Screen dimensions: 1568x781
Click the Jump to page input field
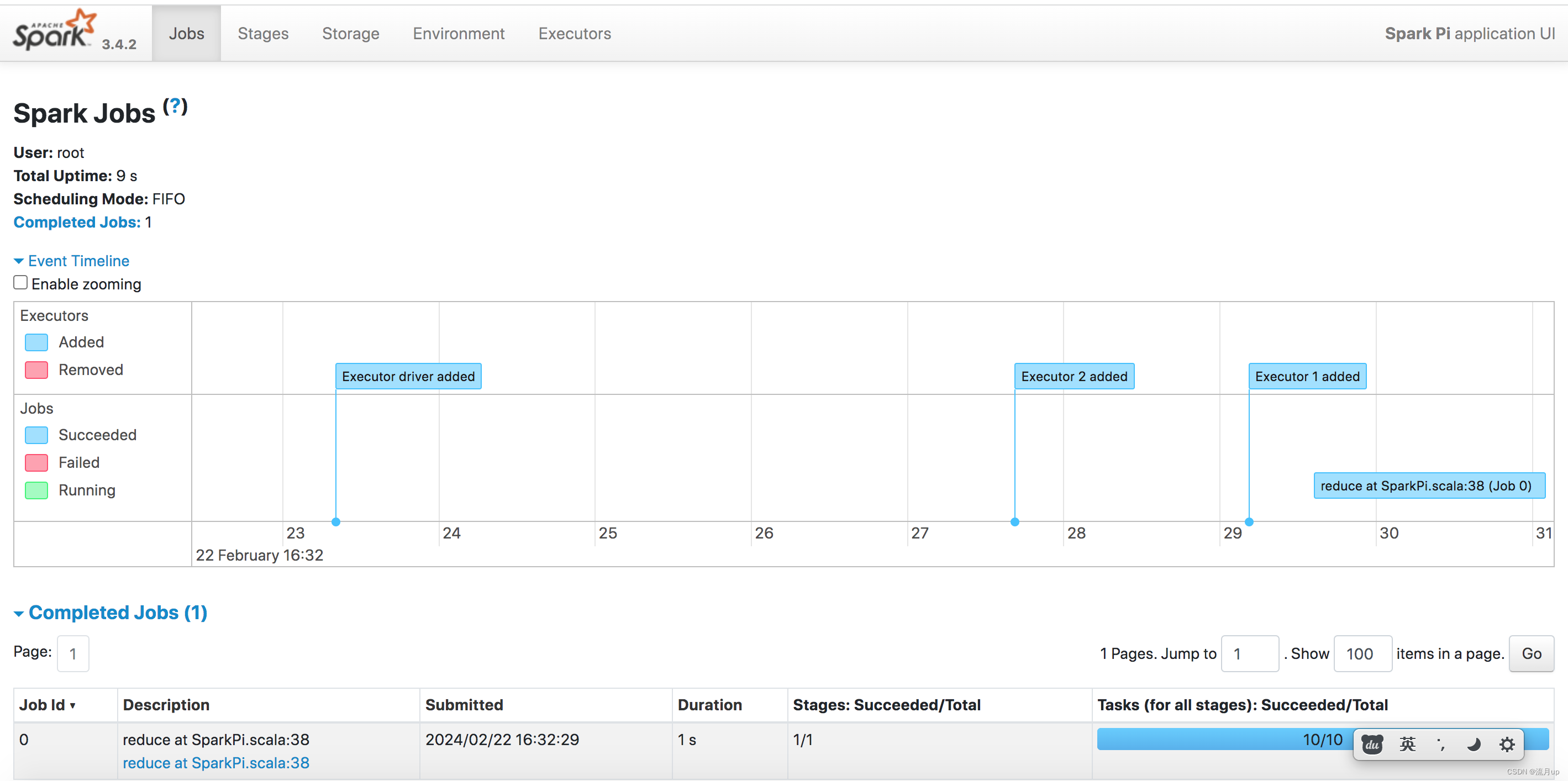1250,654
